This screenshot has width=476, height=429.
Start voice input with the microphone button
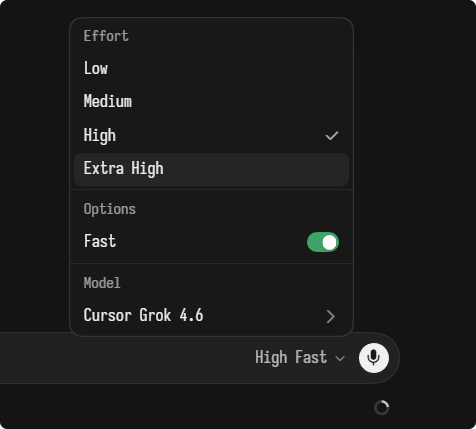click(374, 358)
